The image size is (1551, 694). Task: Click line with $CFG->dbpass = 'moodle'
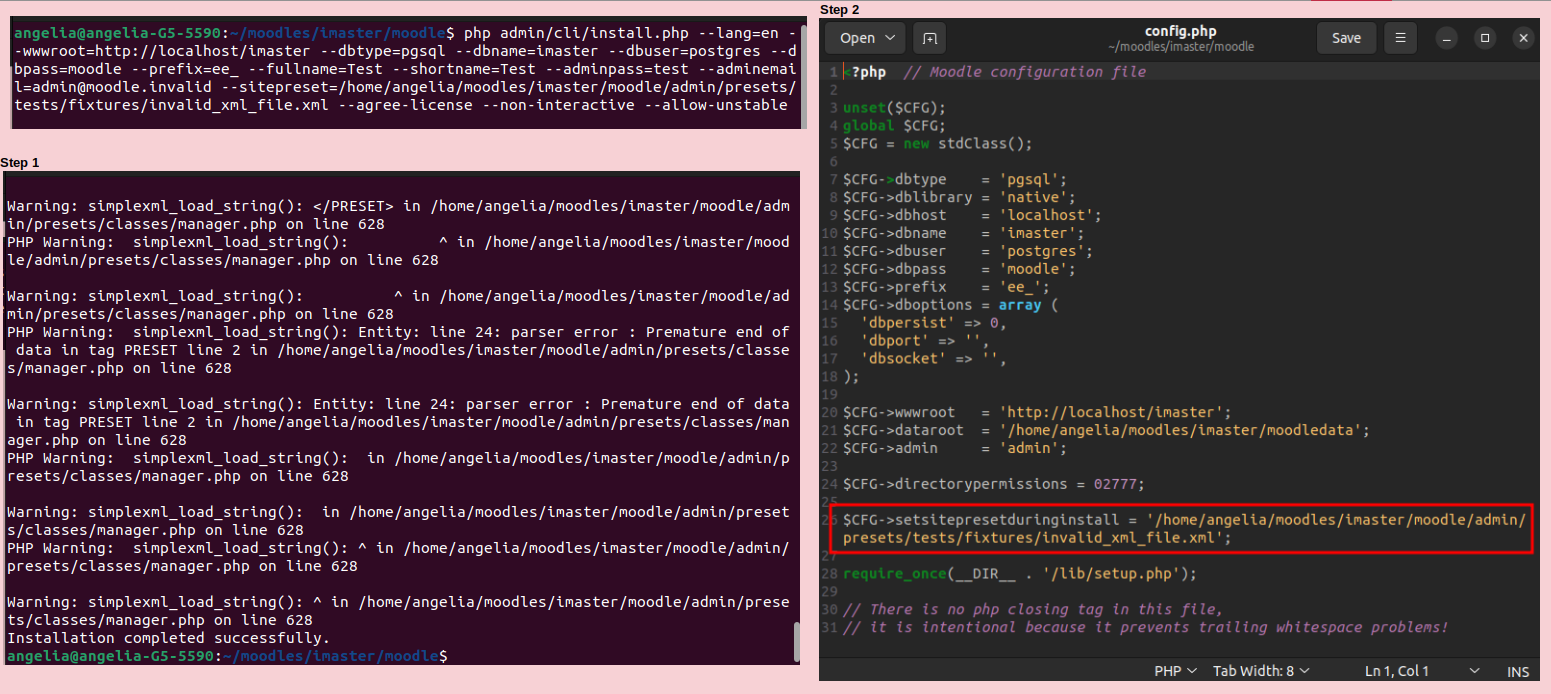coord(959,269)
